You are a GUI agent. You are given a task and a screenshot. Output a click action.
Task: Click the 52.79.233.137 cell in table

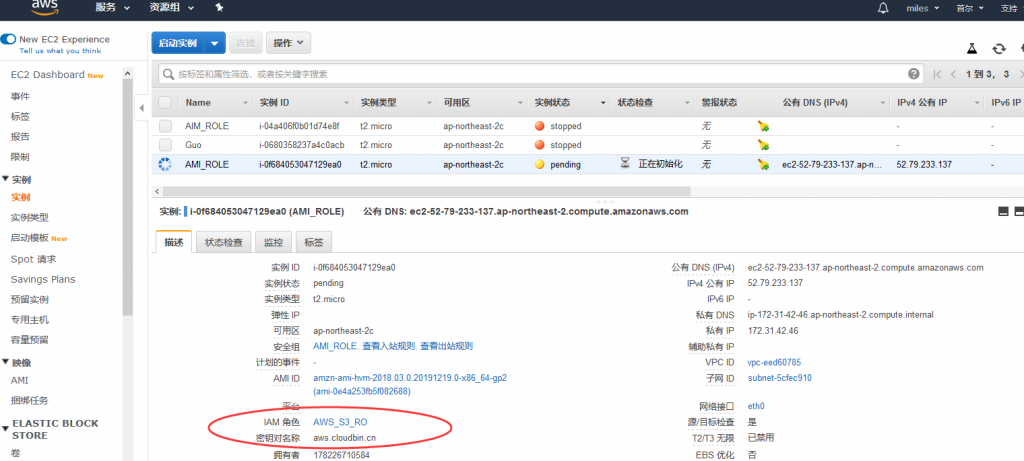pos(924,165)
